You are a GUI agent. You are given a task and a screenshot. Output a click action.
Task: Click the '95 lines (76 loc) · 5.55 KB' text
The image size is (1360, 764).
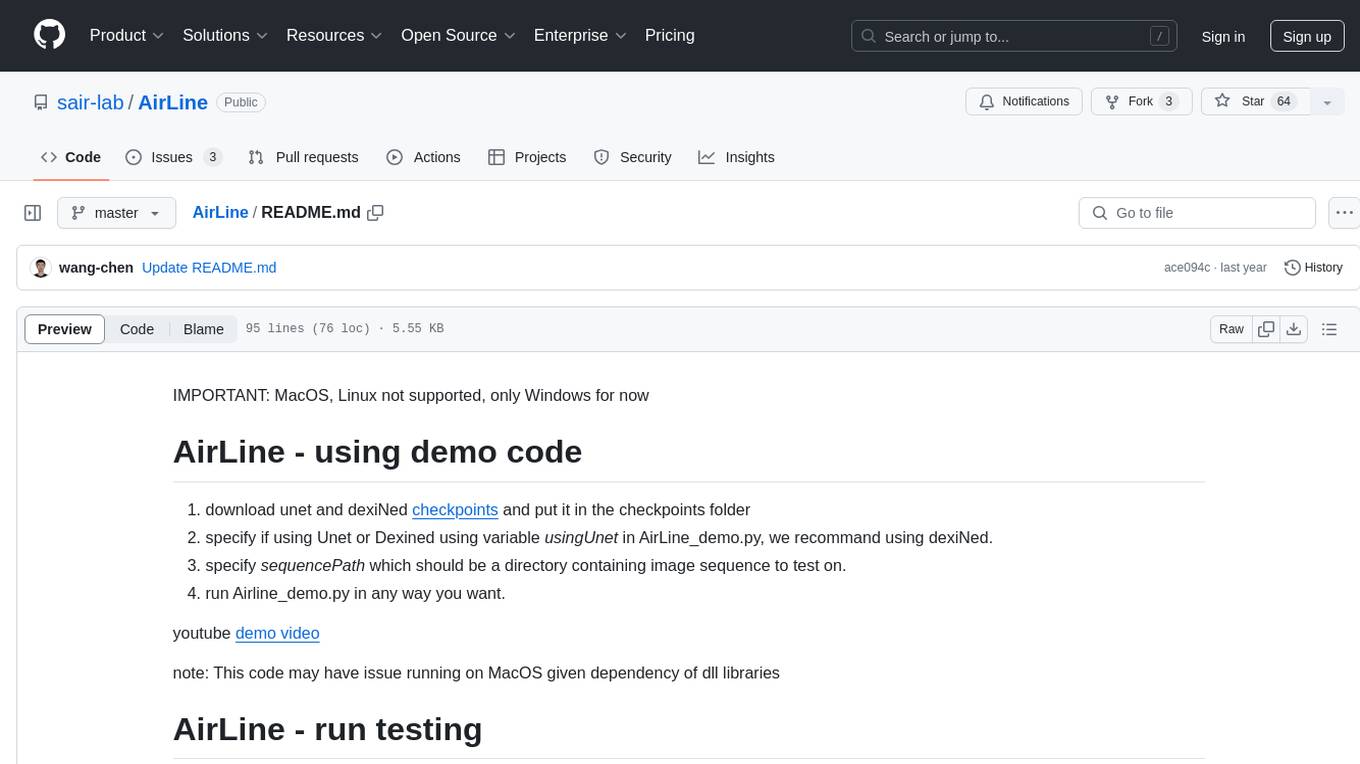344,329
